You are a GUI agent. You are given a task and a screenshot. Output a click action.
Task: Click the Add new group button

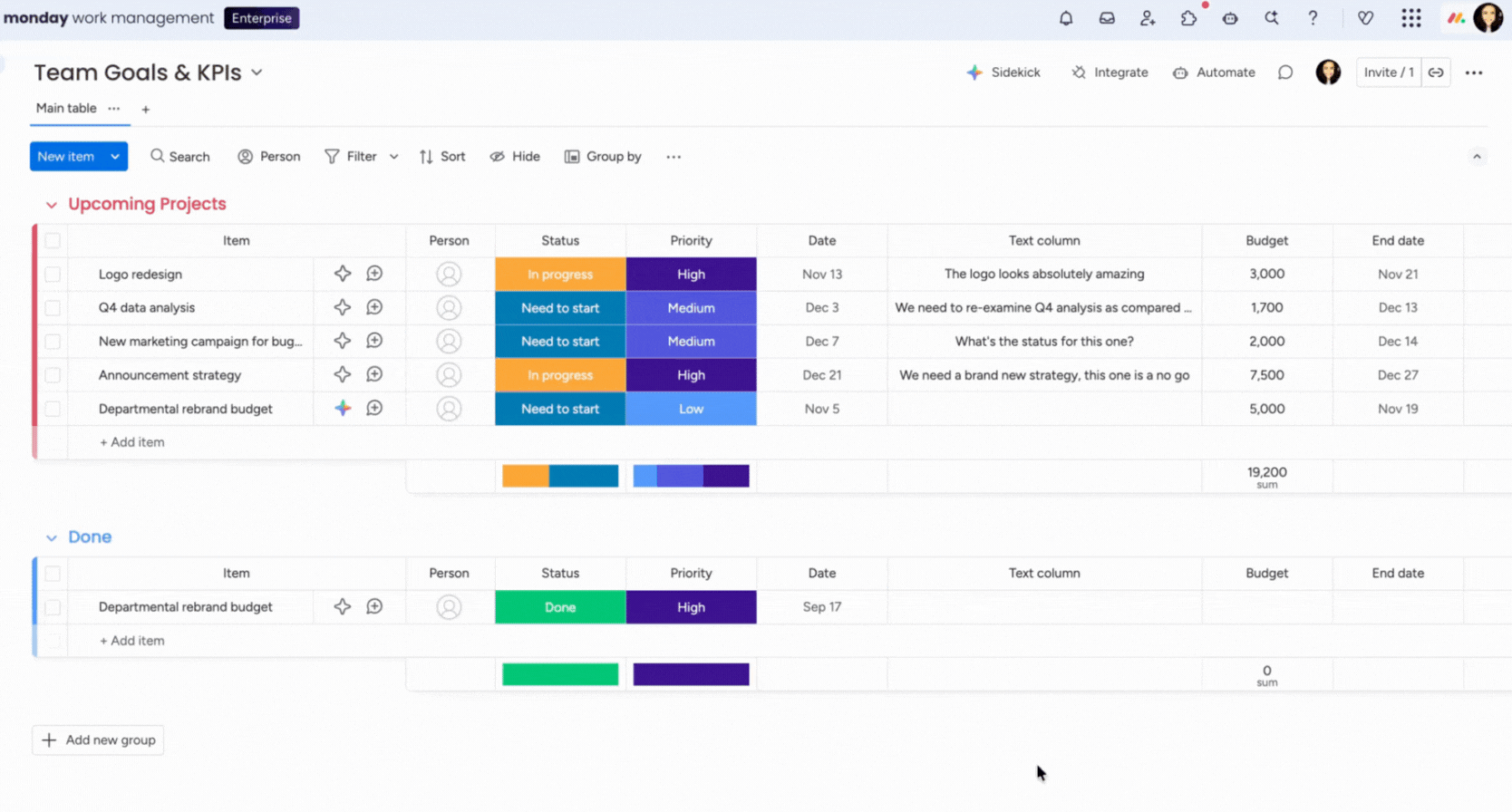[x=98, y=739]
